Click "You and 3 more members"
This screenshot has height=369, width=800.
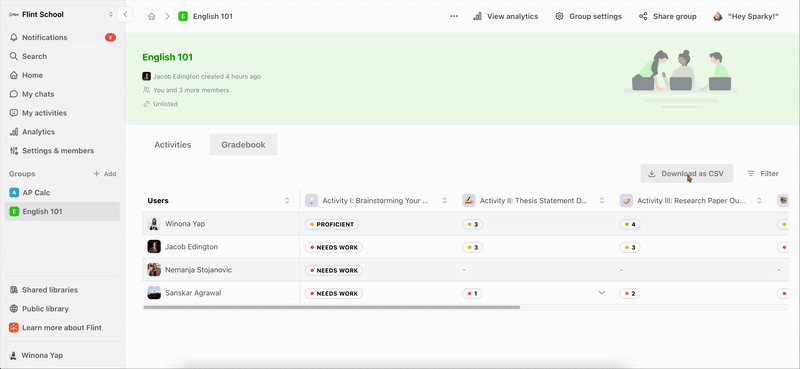click(x=191, y=90)
